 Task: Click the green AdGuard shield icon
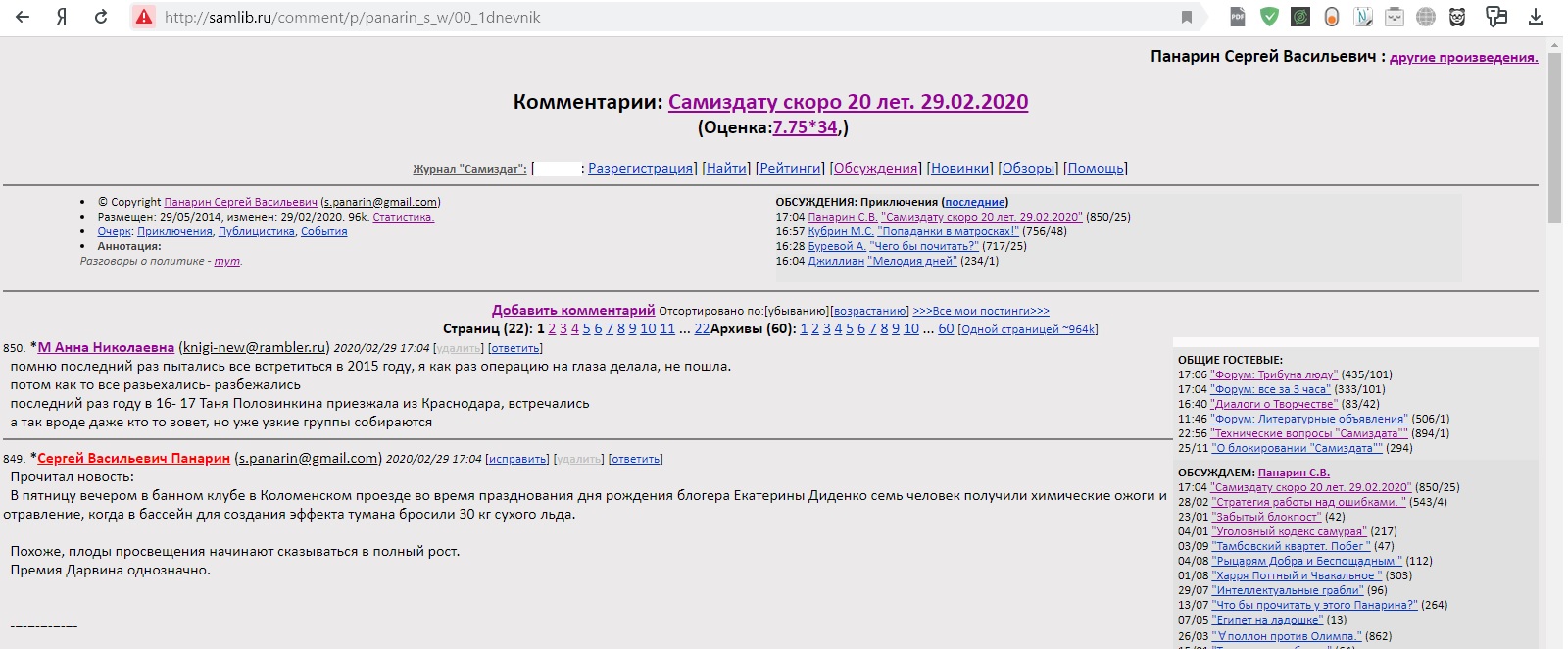[1269, 17]
